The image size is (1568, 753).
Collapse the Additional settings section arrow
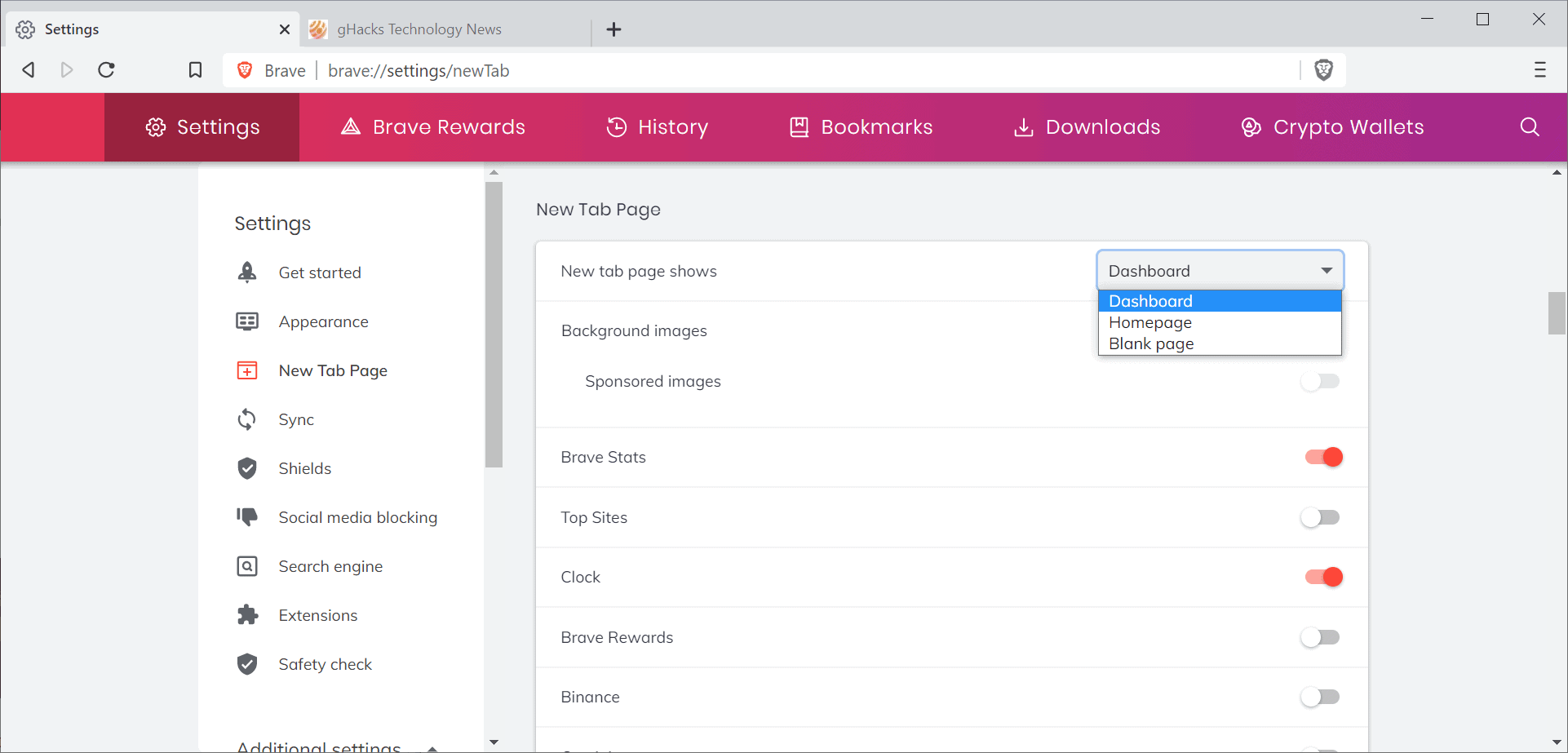click(432, 747)
